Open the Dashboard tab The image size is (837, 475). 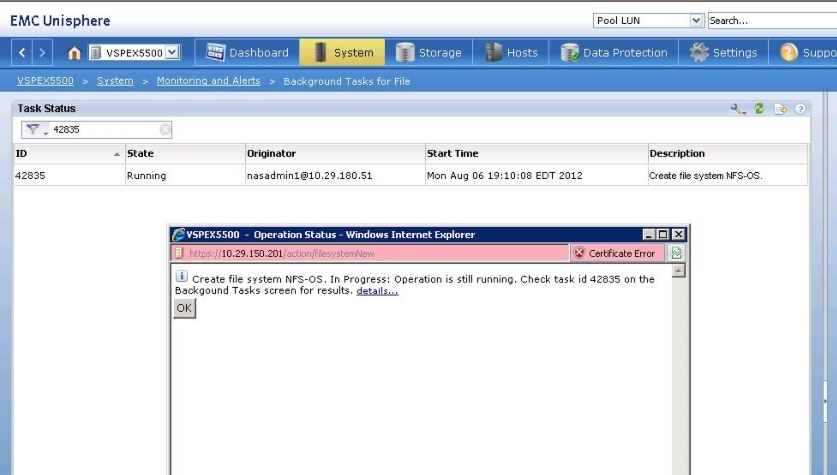tap(247, 52)
